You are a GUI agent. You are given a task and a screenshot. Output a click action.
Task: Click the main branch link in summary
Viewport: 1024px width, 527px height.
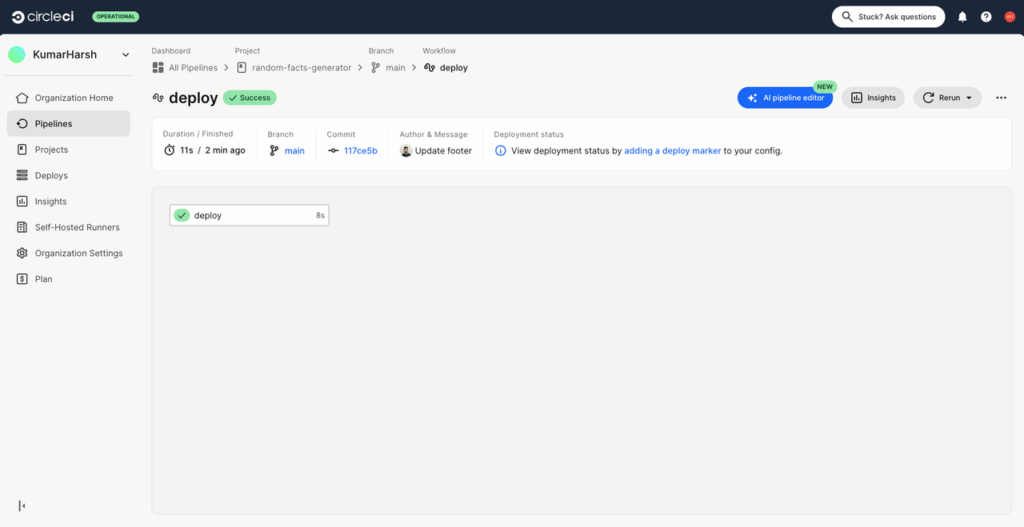coord(295,151)
